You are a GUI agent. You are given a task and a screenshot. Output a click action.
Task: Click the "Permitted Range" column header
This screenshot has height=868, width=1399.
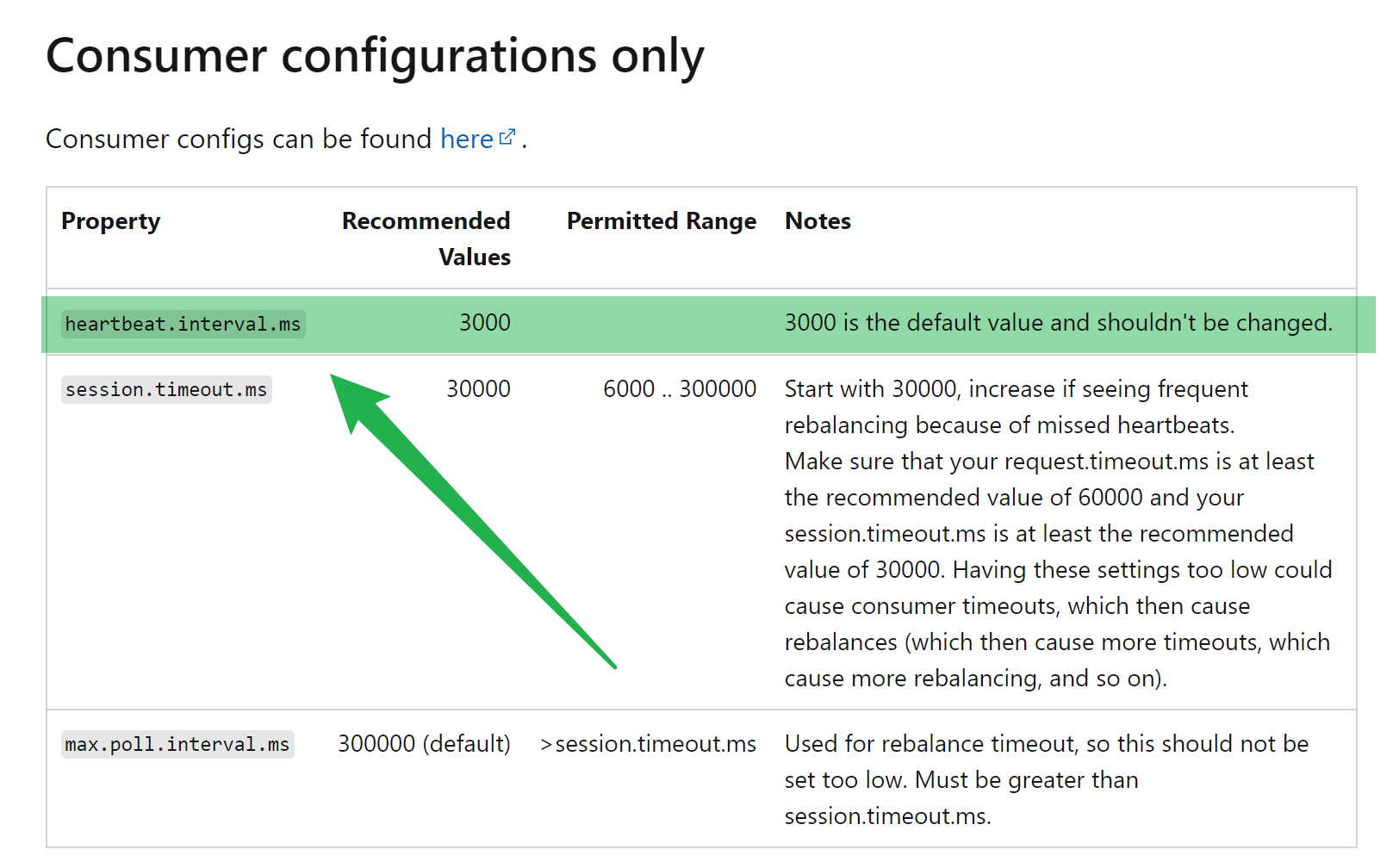click(661, 221)
